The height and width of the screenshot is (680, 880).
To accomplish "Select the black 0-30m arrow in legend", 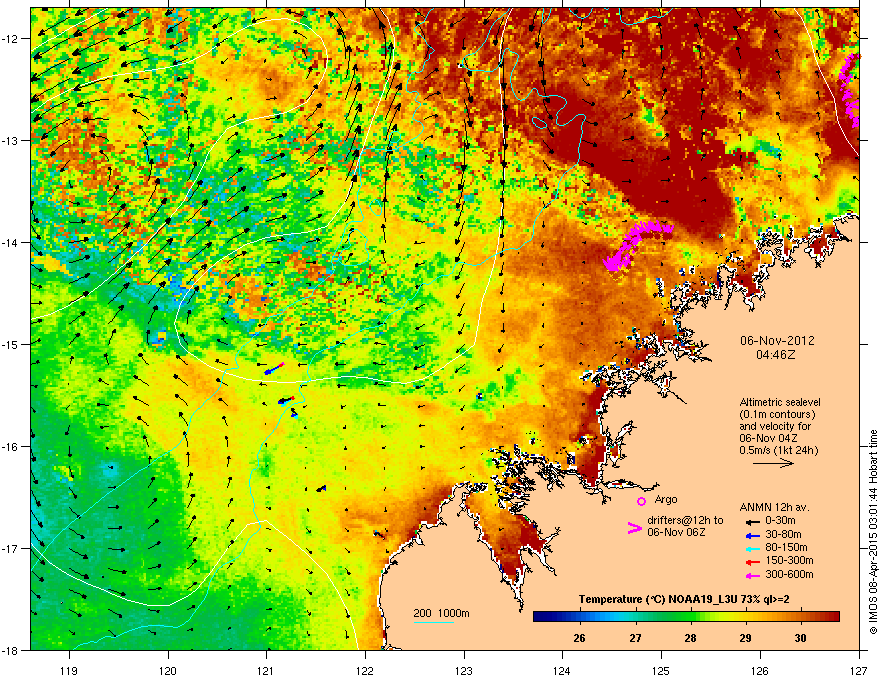I will tap(753, 522).
